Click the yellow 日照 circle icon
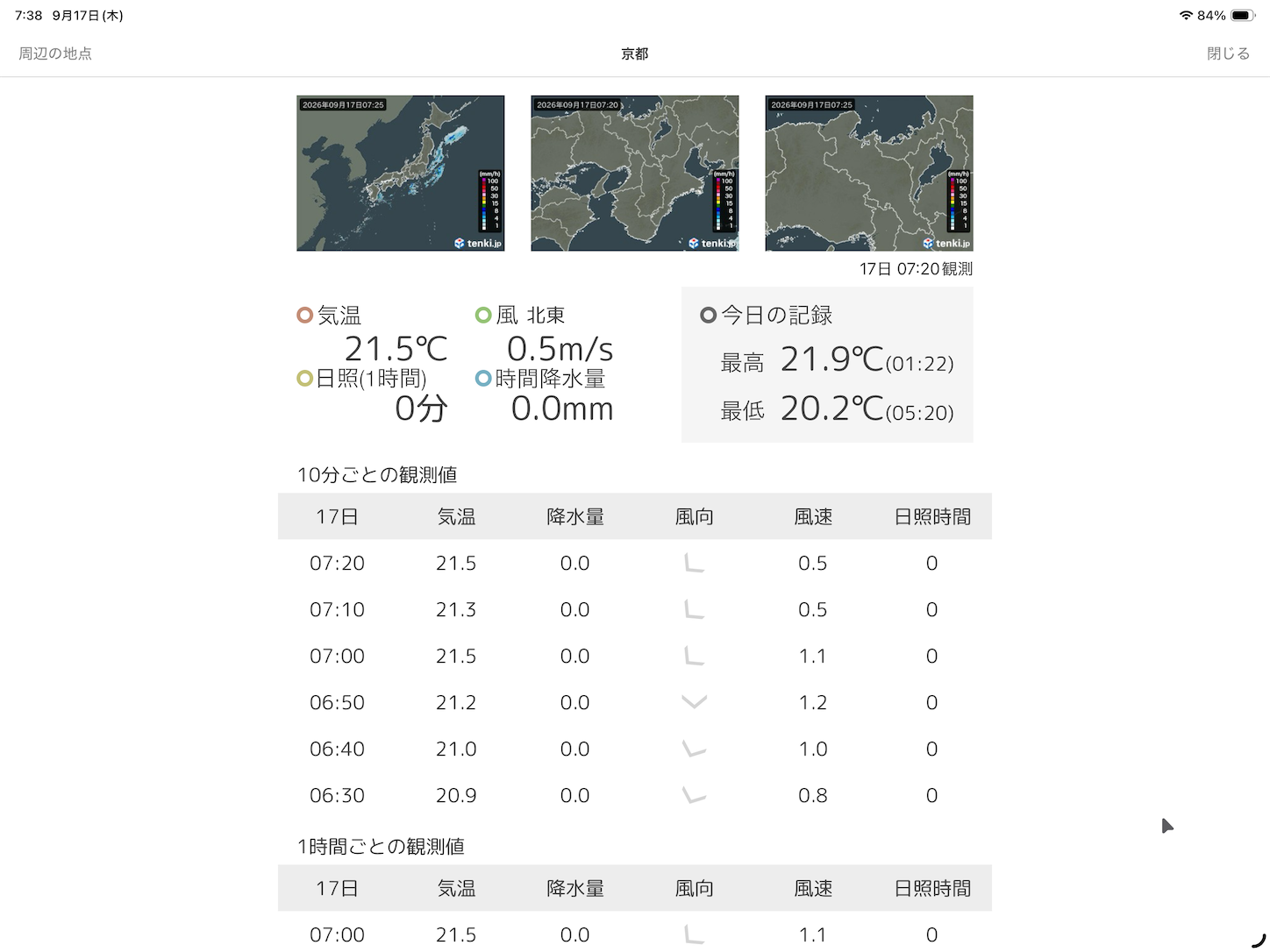 pyautogui.click(x=305, y=379)
